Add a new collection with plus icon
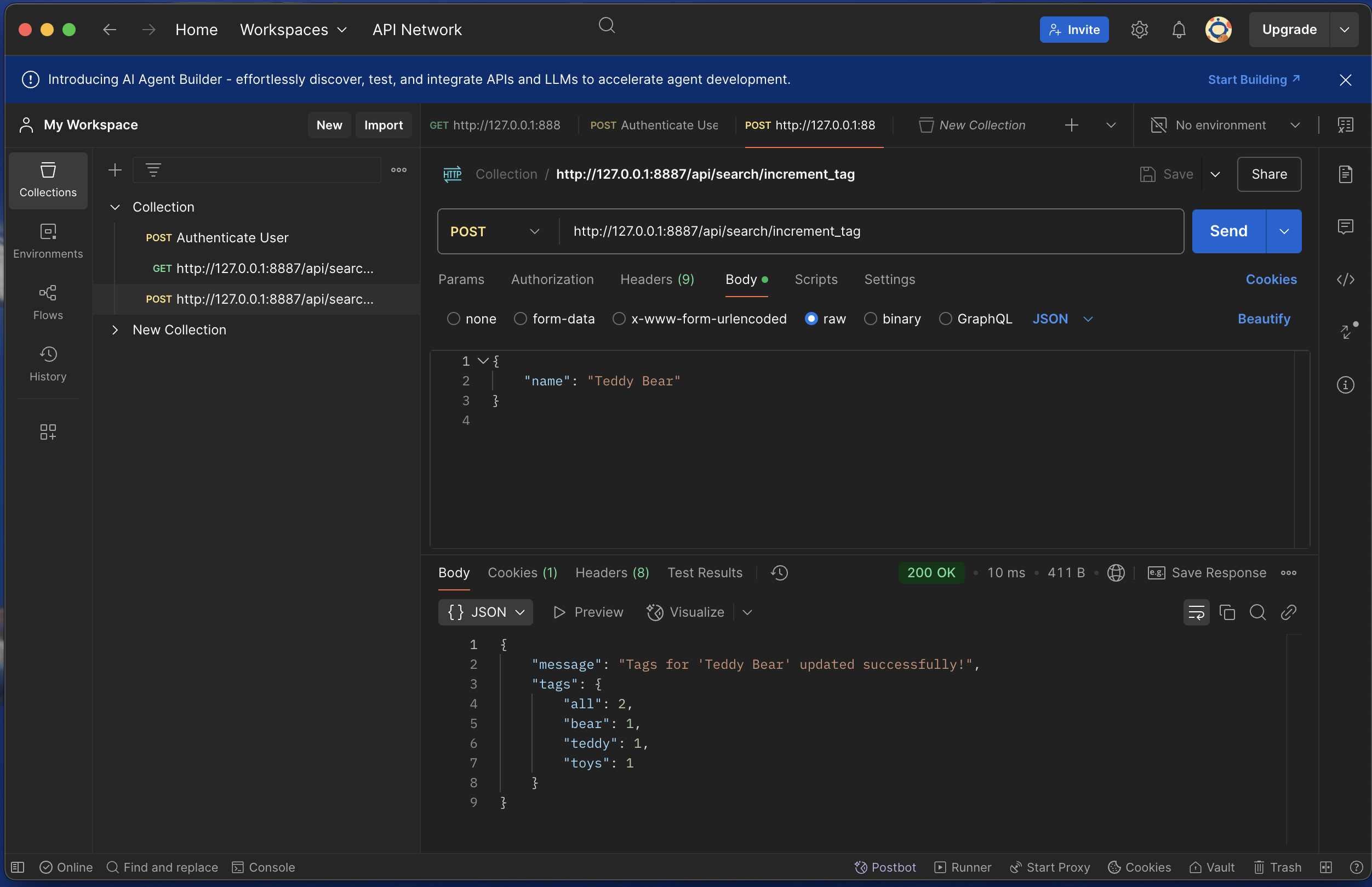Viewport: 1372px width, 887px height. point(115,170)
